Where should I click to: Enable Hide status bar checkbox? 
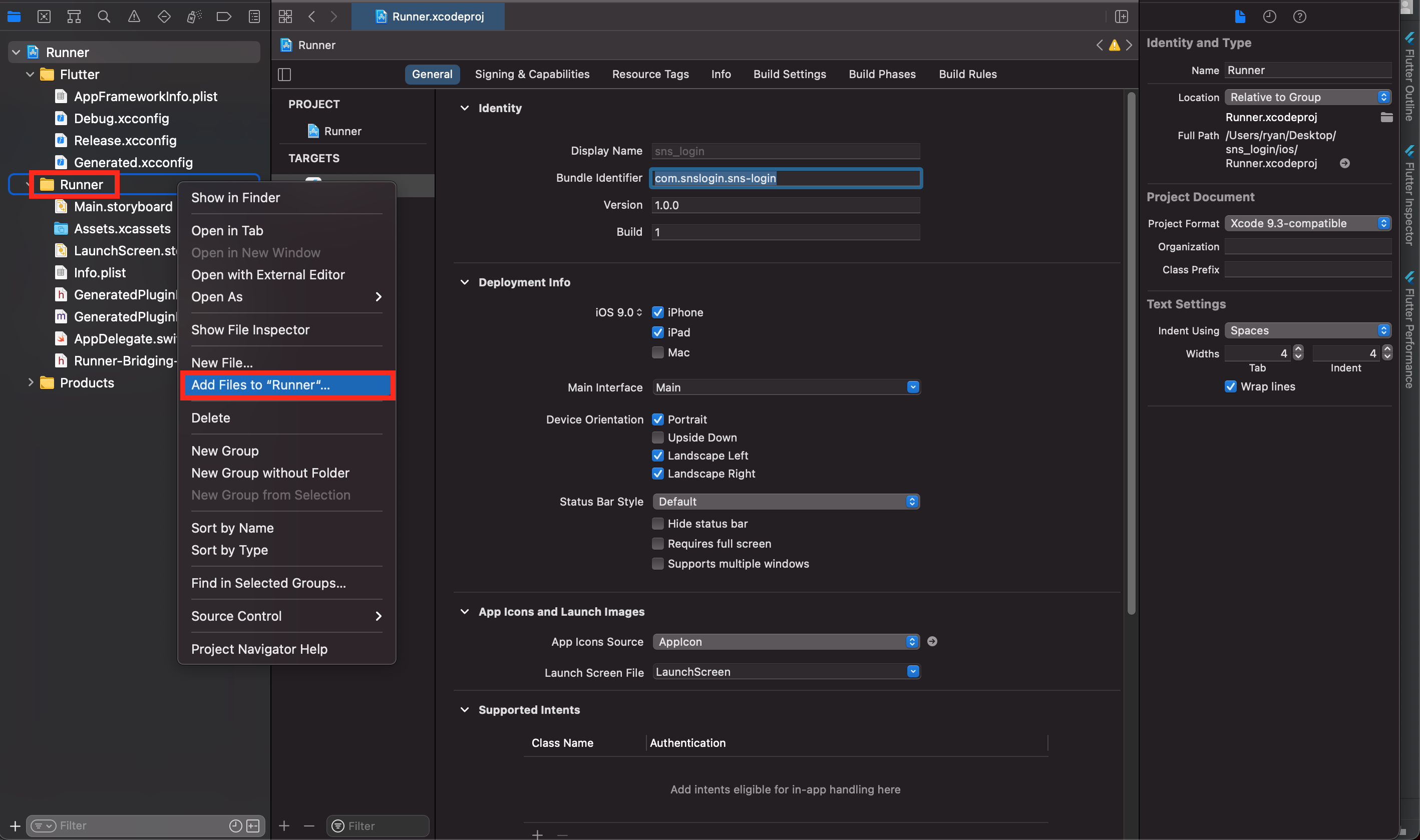point(657,524)
